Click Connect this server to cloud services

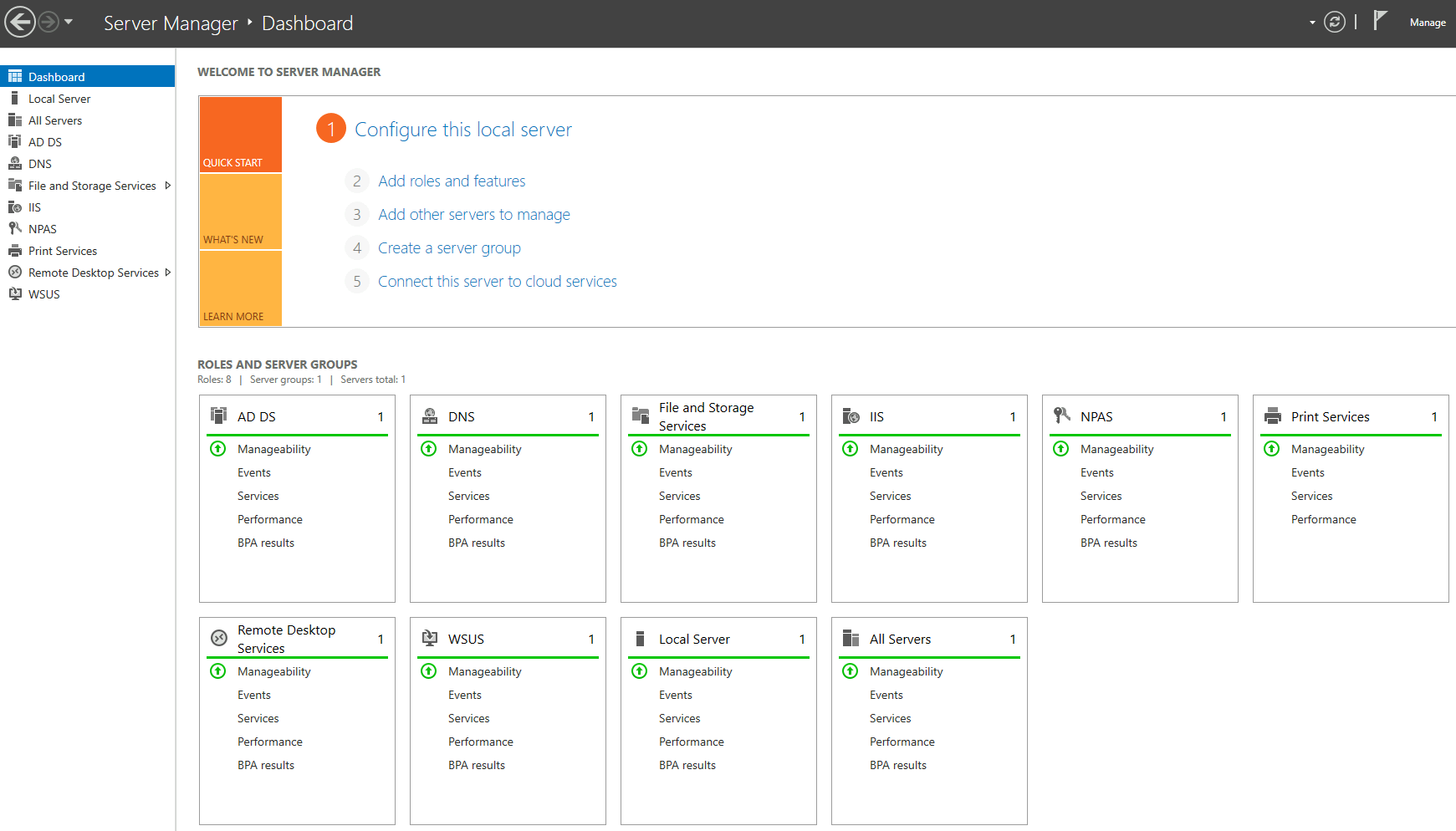point(498,281)
